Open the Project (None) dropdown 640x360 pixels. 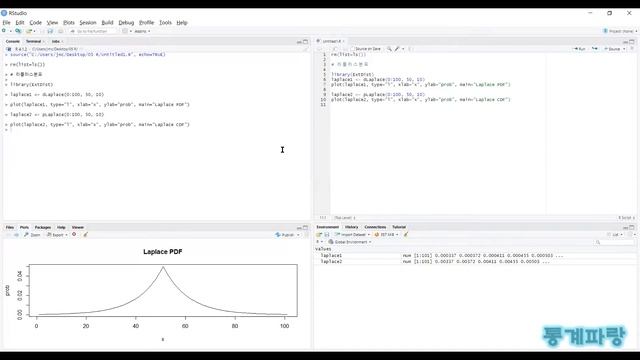point(620,31)
